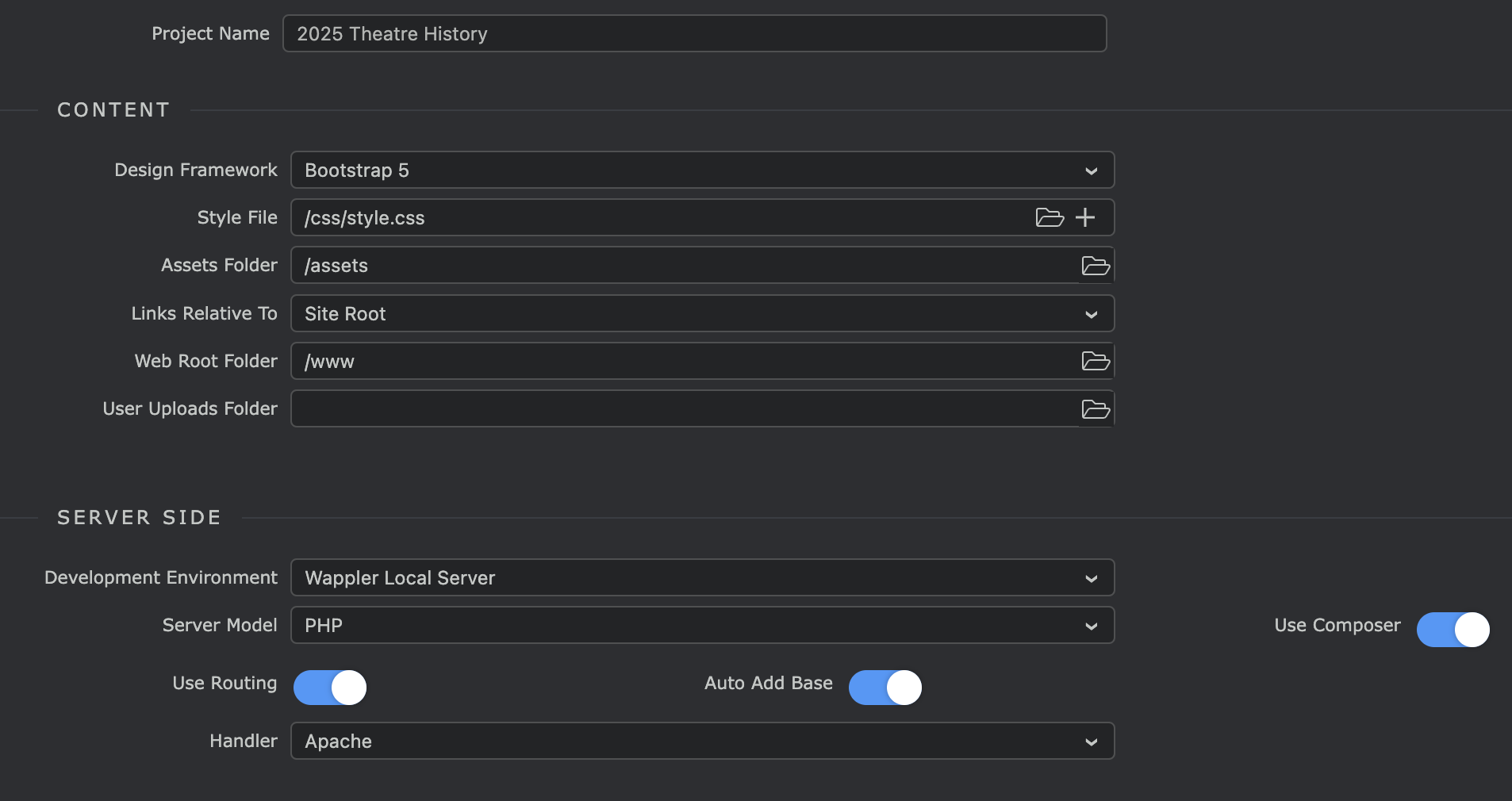
Task: Click the Style File browse folder icon
Action: pyautogui.click(x=1049, y=217)
